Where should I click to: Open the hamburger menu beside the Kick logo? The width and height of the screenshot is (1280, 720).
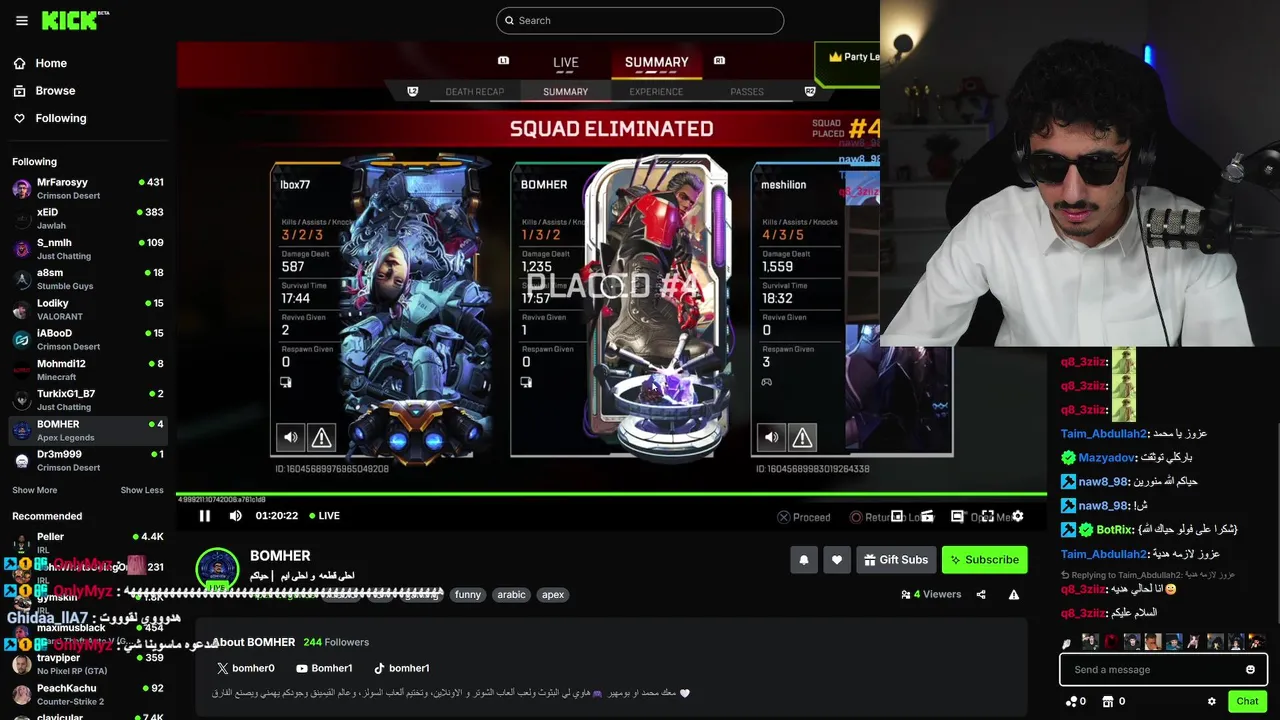[x=21, y=20]
